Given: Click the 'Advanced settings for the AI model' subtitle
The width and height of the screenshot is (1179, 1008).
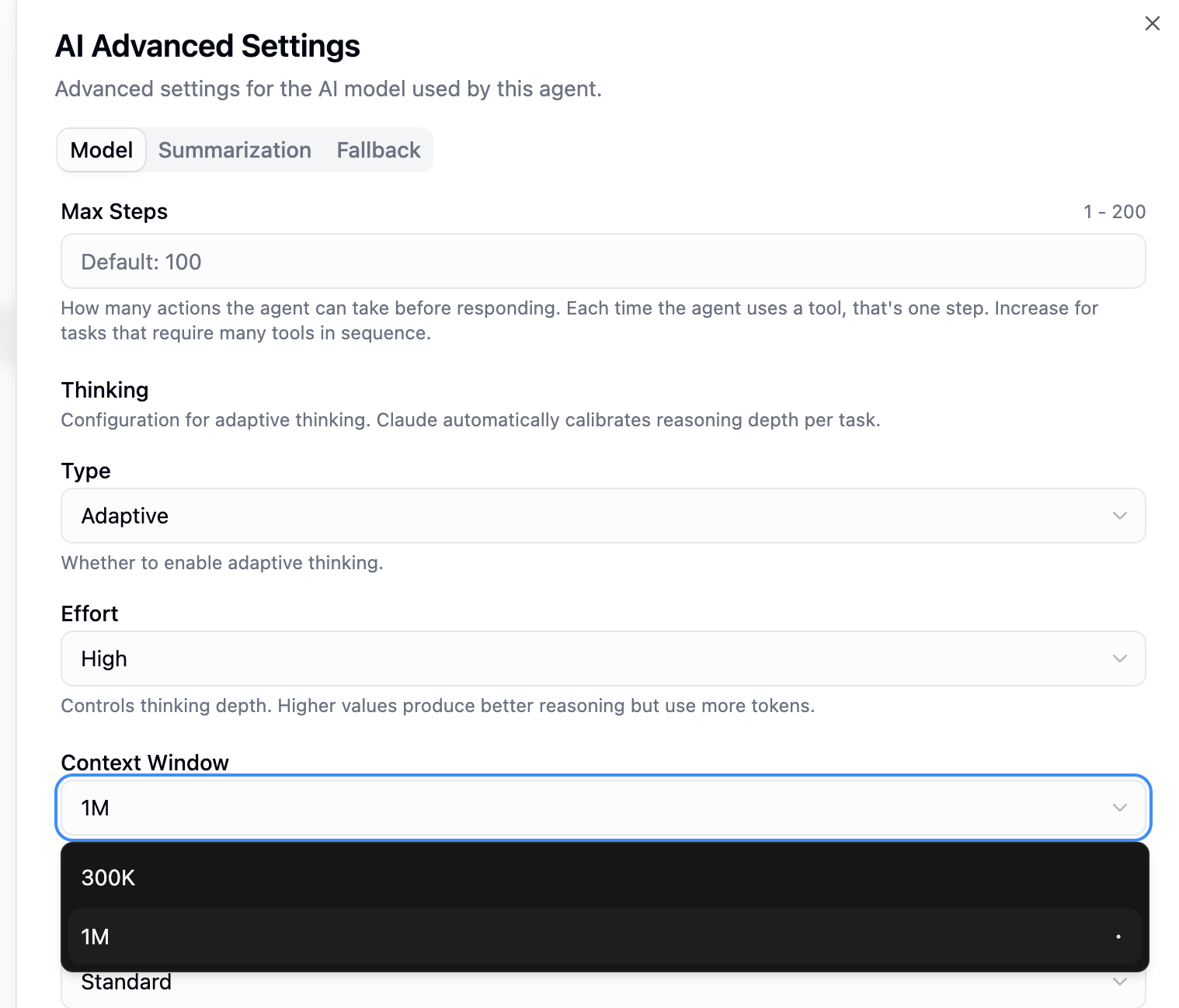Looking at the screenshot, I should [x=329, y=89].
